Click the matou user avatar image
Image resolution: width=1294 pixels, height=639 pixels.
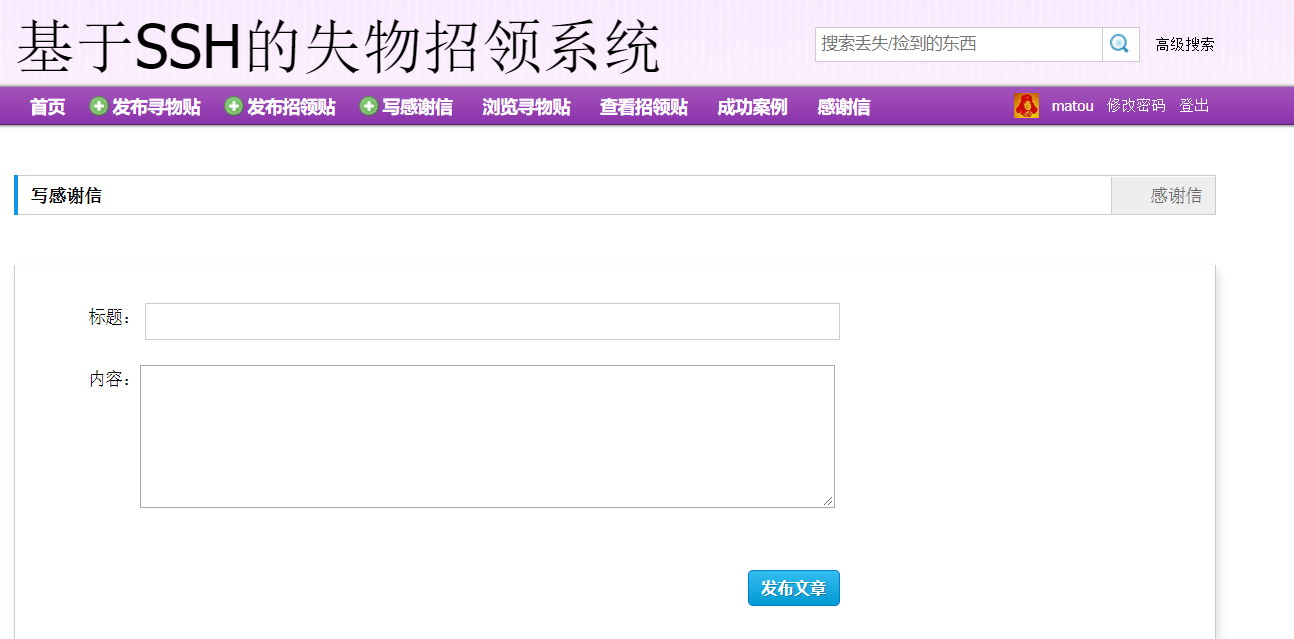click(1027, 105)
